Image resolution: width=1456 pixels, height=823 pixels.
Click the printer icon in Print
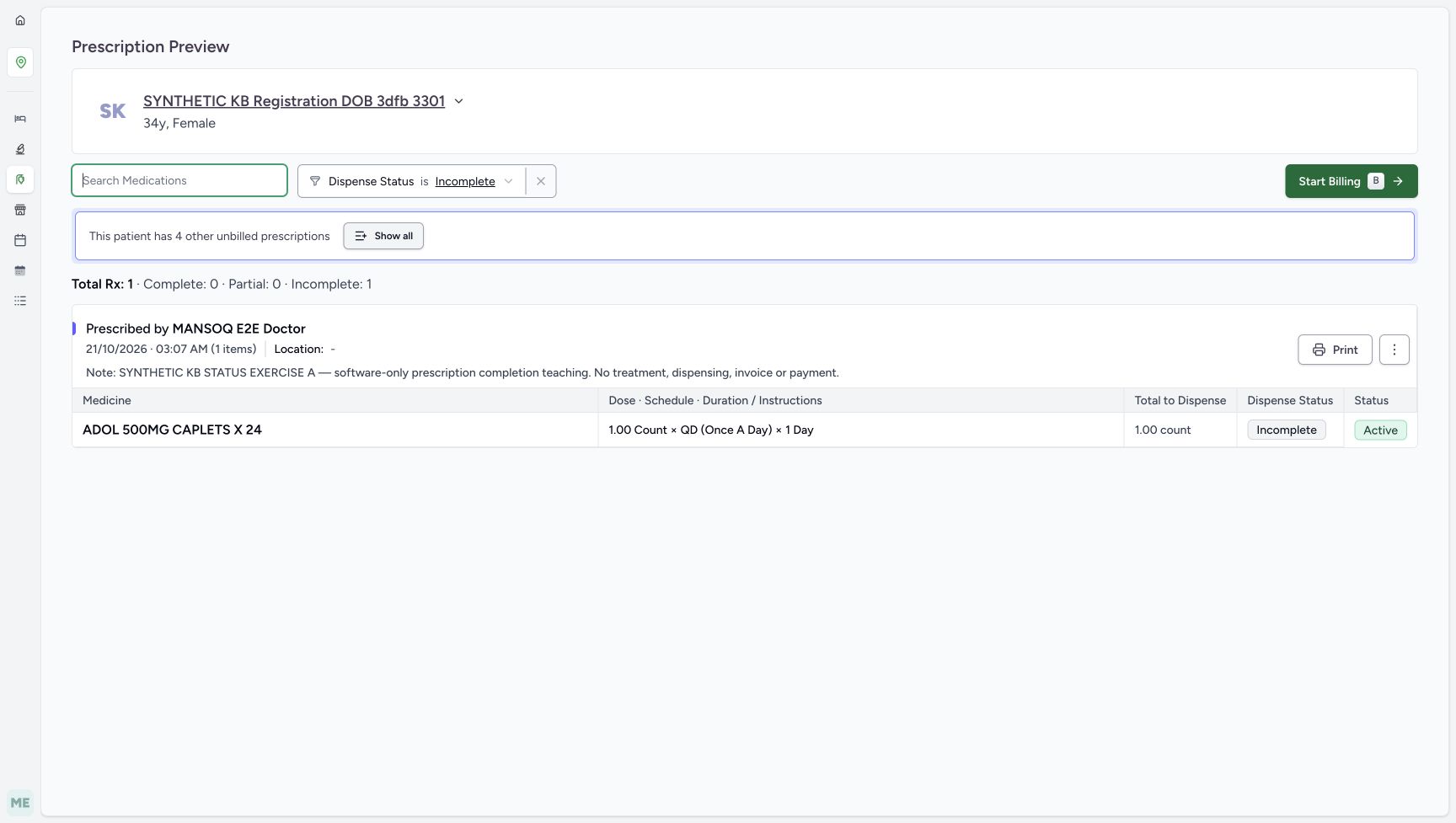point(1319,350)
